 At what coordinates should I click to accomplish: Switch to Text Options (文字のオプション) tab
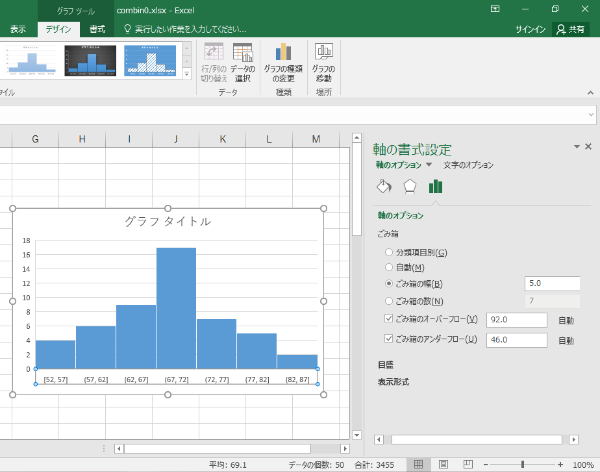[468, 165]
